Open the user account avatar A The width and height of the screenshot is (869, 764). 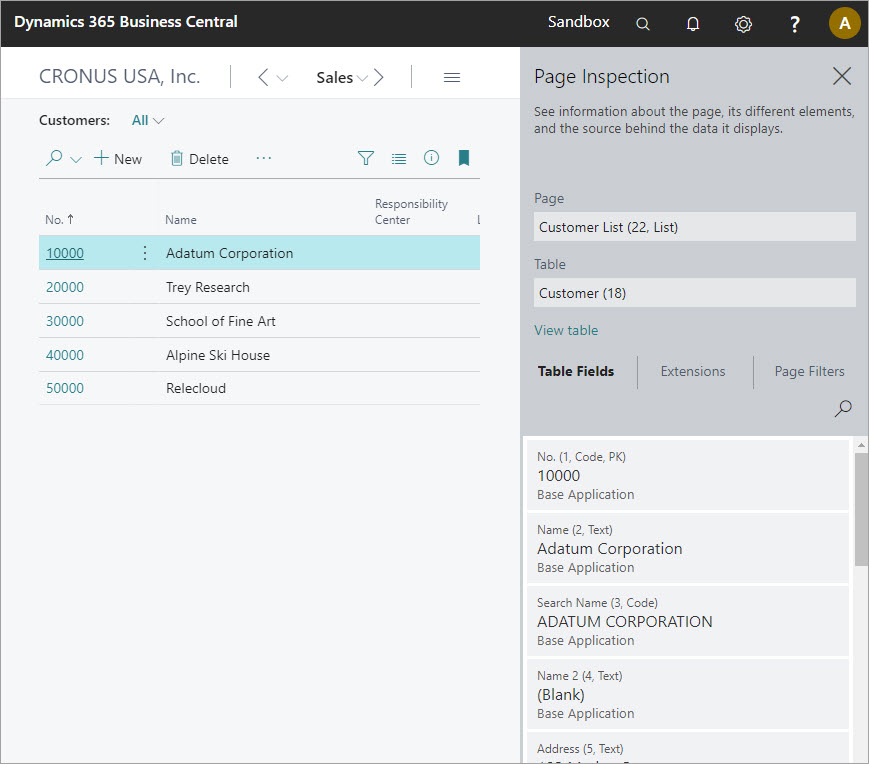[x=844, y=23]
